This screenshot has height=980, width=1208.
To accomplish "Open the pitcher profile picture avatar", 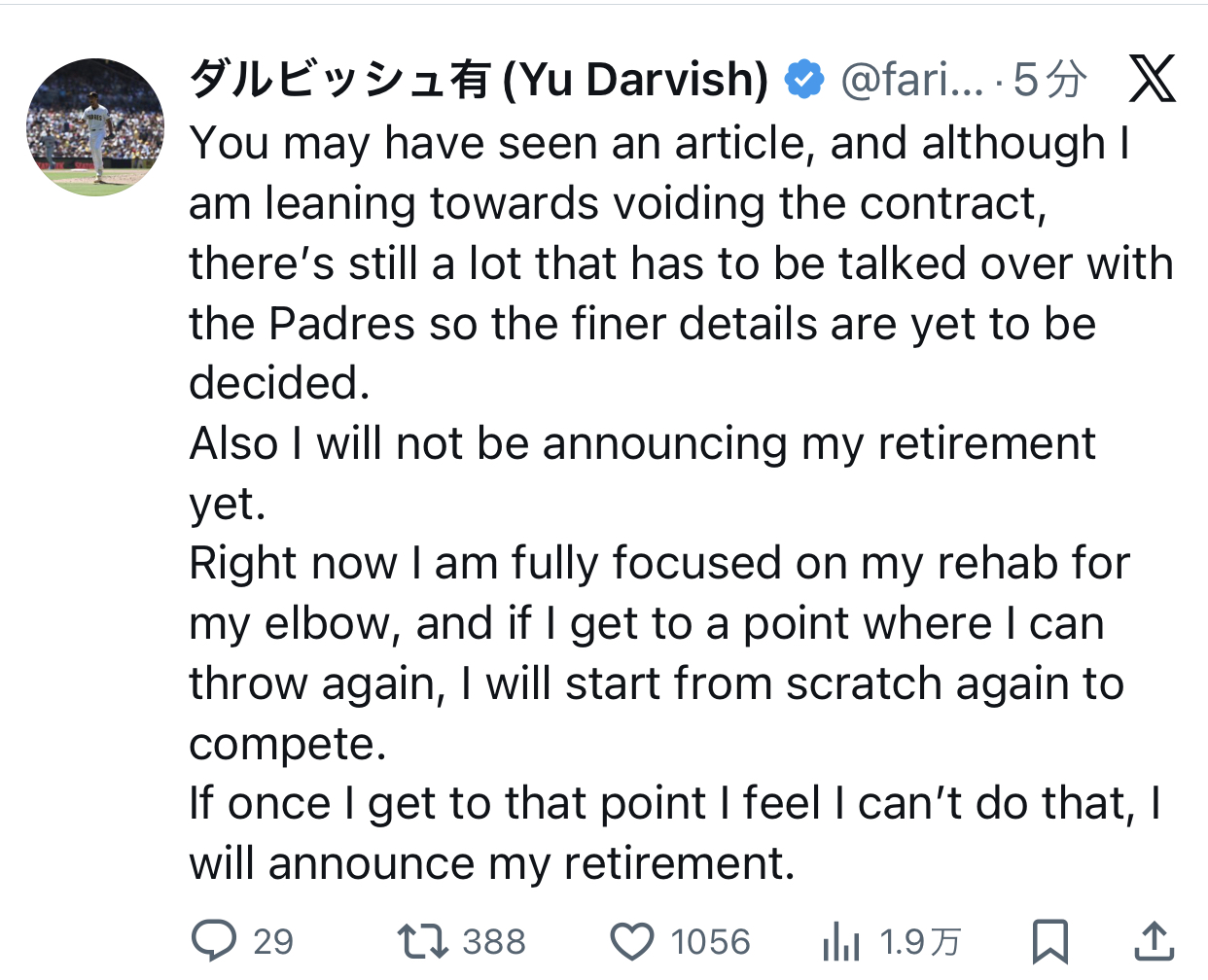I will 95,127.
